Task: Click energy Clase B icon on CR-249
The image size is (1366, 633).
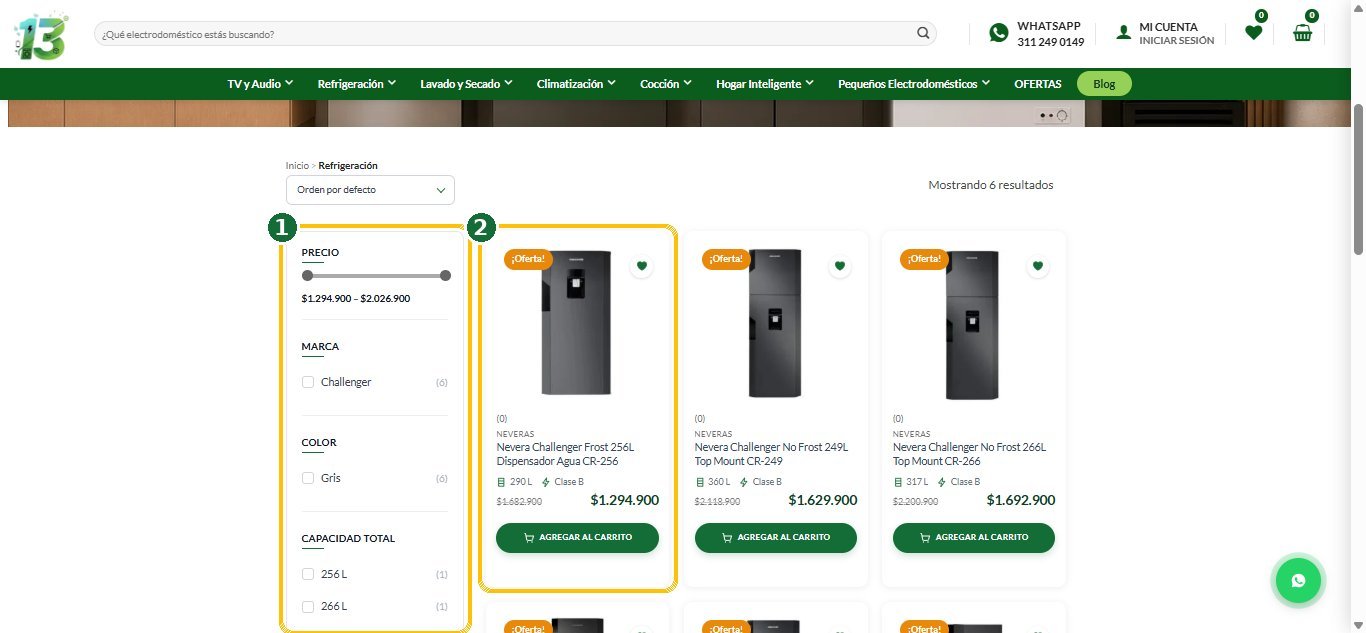Action: (x=743, y=482)
